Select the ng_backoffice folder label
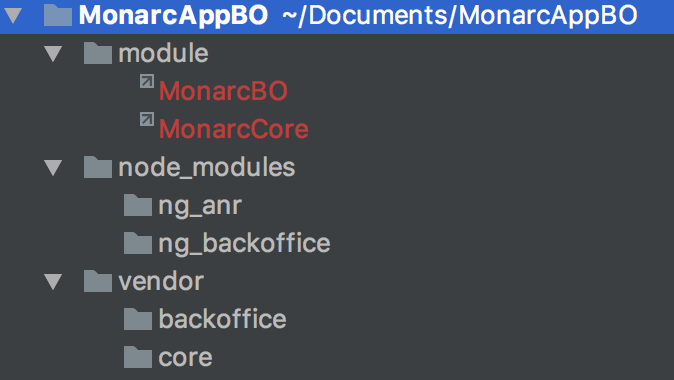Screen dimensions: 674x380 [x=244, y=244]
